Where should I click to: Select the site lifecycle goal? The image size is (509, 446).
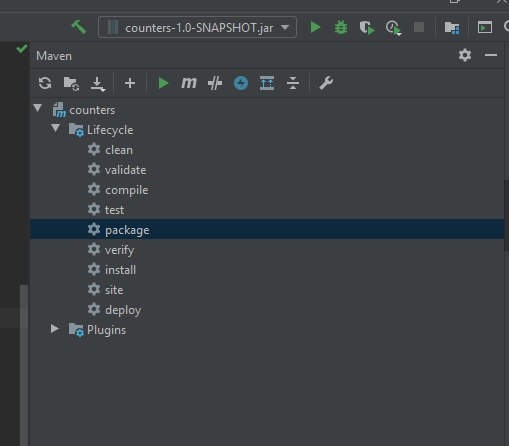point(267,290)
